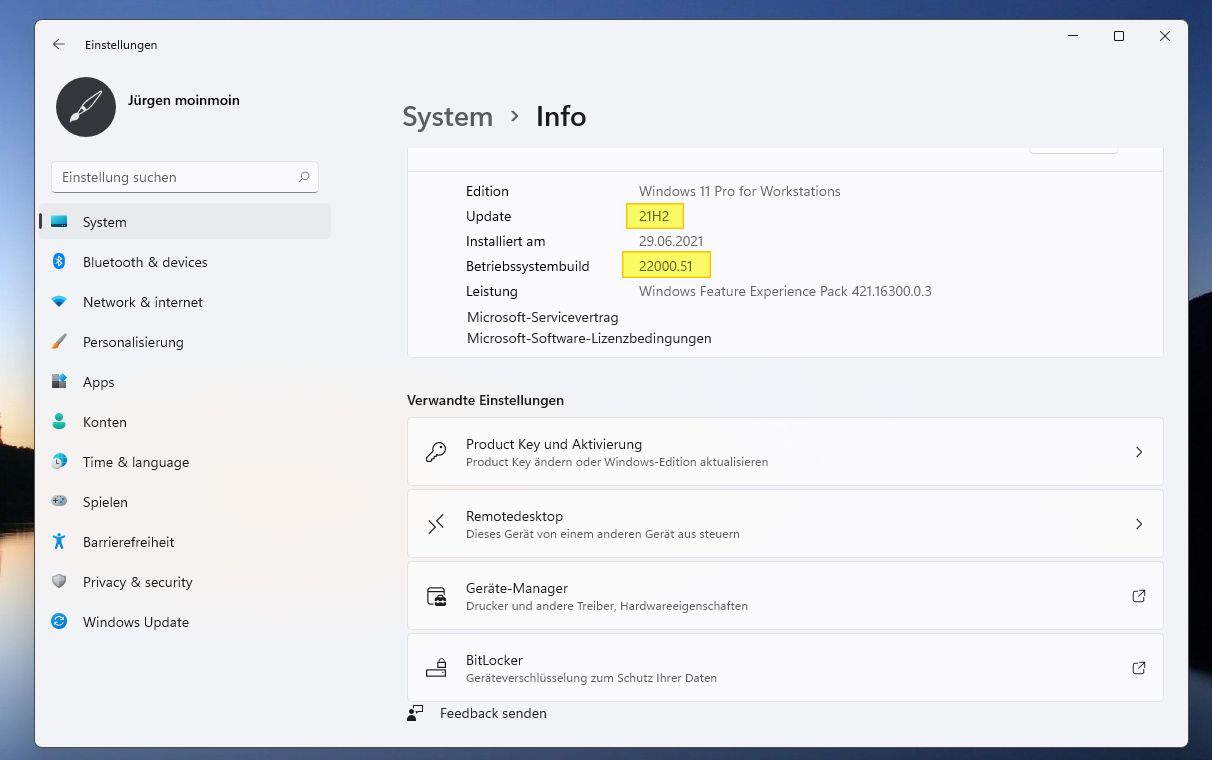Viewport: 1212px width, 760px height.
Task: Select Windows 11 Pro for Workstations text
Action: [x=740, y=191]
